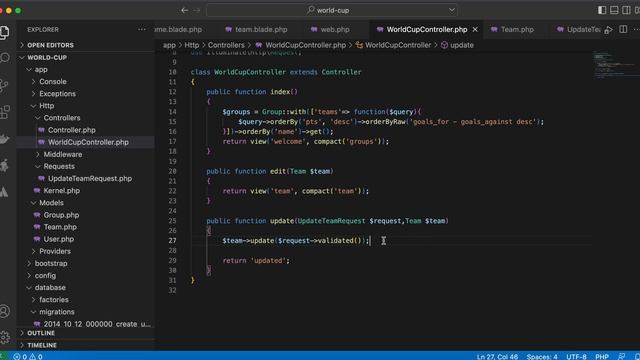Toggle the primary side bar layout icon
The height and width of the screenshot is (360, 640).
(x=602, y=10)
